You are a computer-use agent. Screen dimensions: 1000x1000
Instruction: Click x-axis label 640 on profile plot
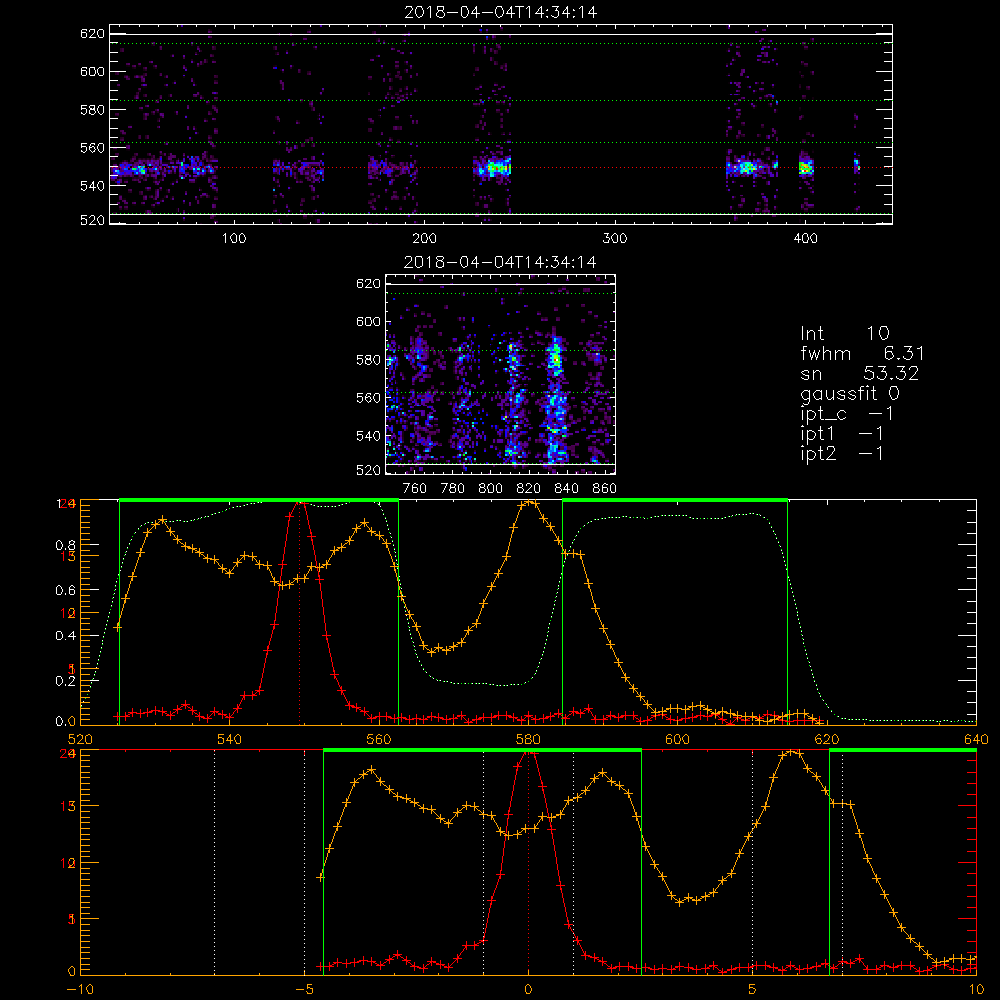tap(976, 740)
